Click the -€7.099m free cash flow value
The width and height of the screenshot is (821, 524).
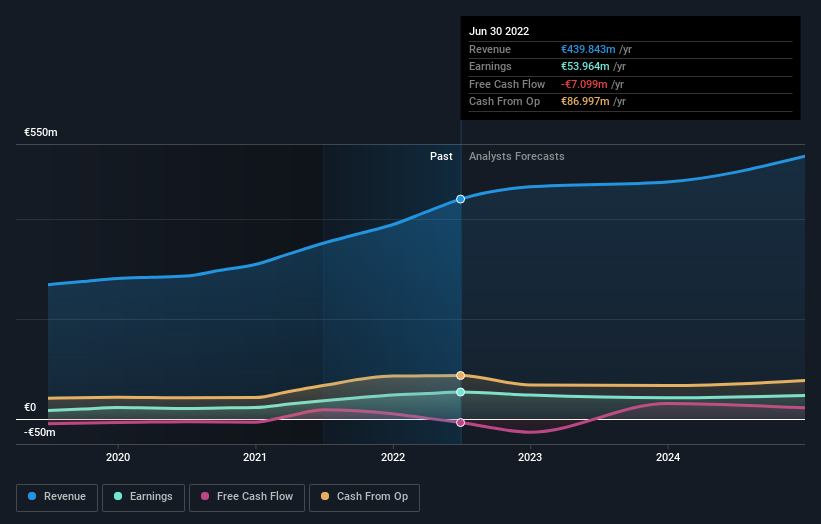(x=584, y=84)
